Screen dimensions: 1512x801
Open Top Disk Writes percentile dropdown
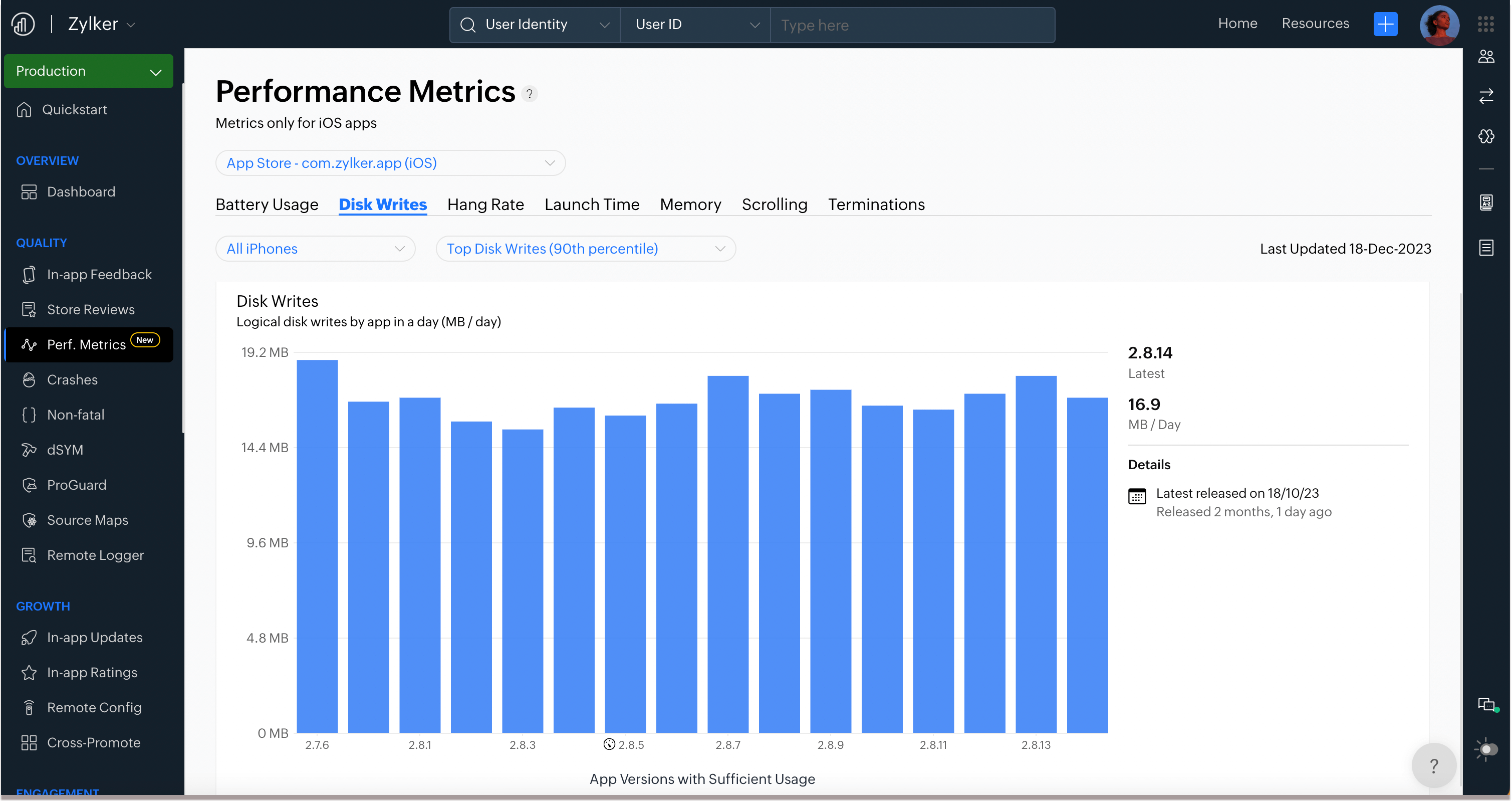(x=585, y=249)
